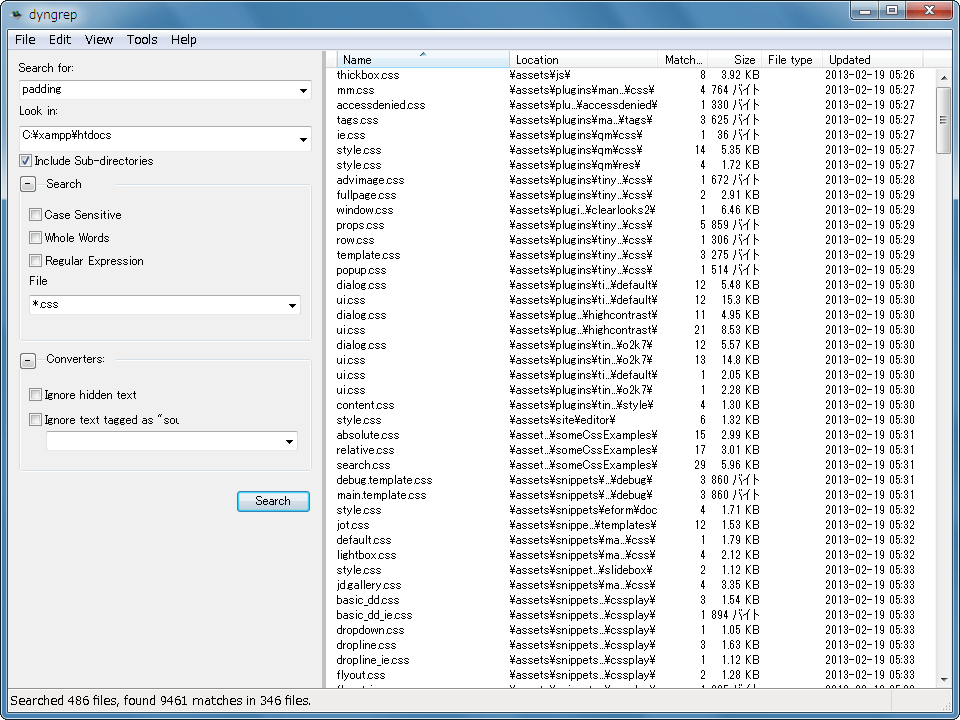This screenshot has height=720, width=960.
Task: Open the File pattern dropdown
Action: click(x=292, y=306)
